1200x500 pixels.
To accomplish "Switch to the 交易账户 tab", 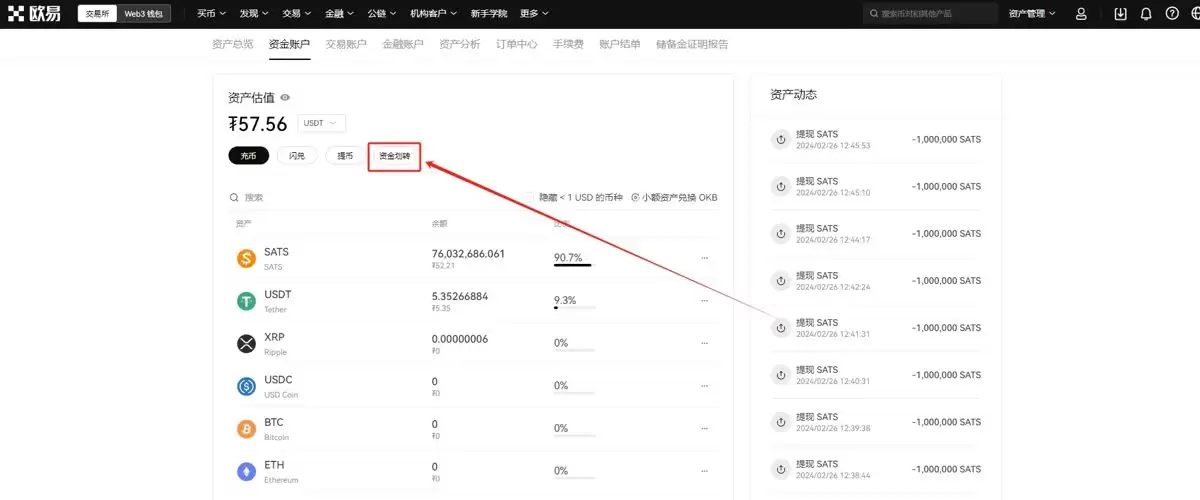I will (x=346, y=44).
